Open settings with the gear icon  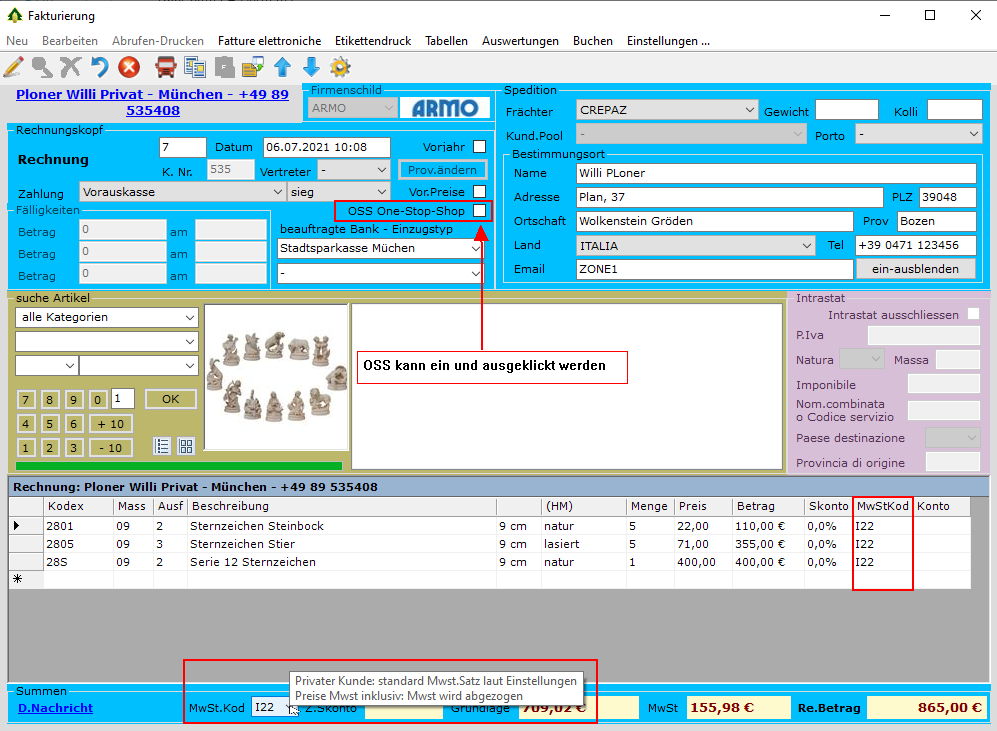coord(340,67)
